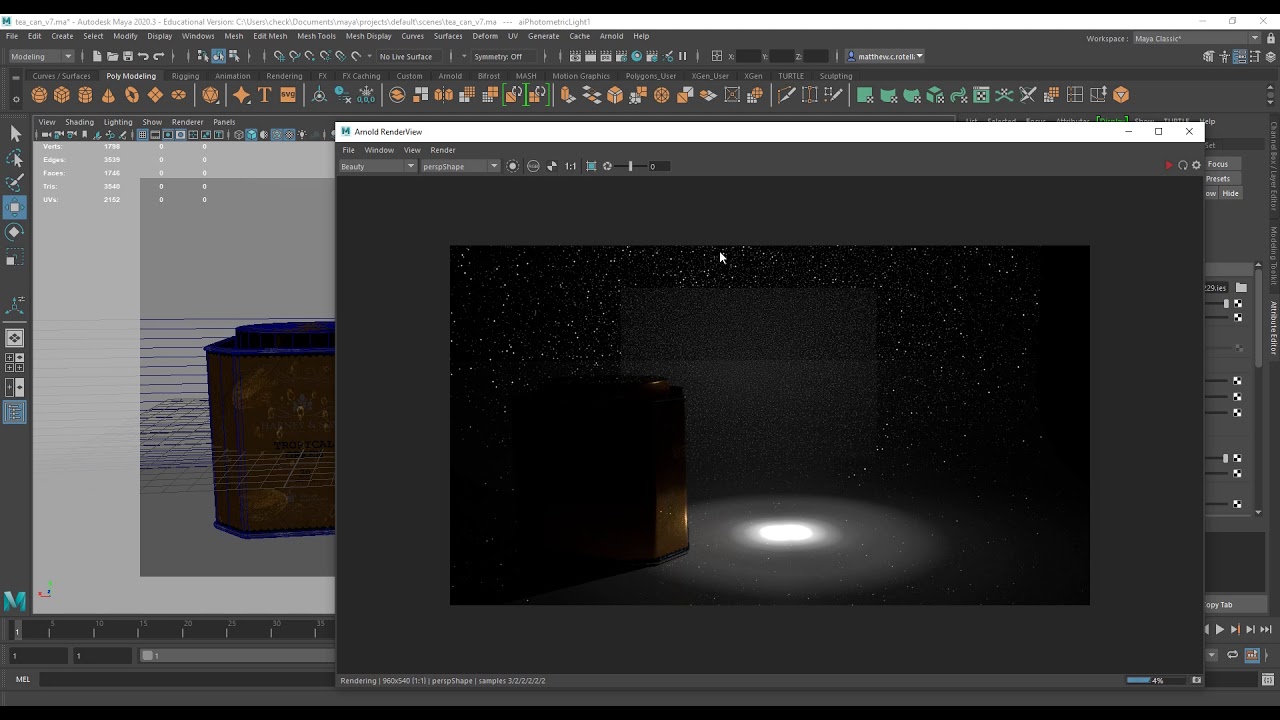Create polygon type text with T icon
This screenshot has height=720, width=1280.
point(264,95)
